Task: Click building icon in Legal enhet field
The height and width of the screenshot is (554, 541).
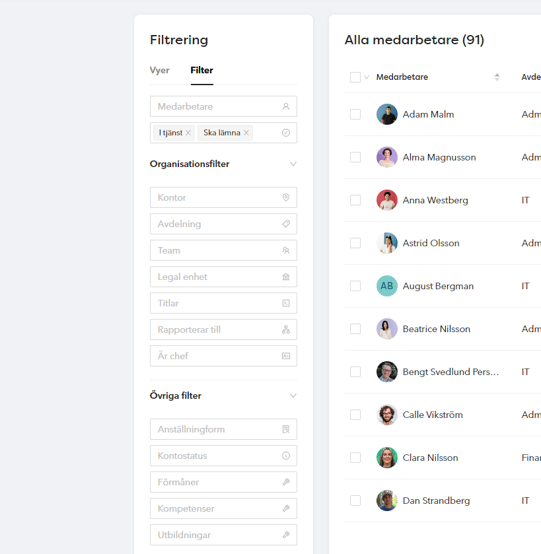Action: pos(286,277)
